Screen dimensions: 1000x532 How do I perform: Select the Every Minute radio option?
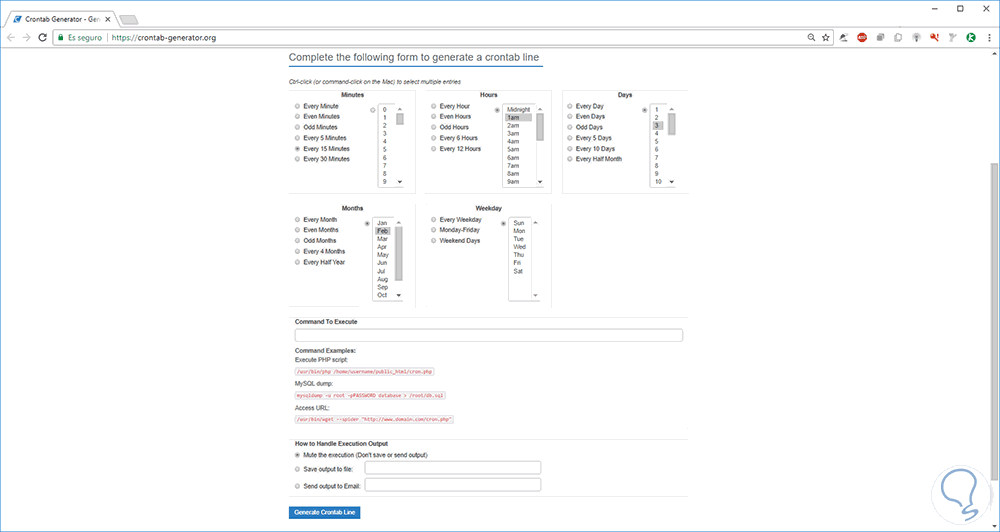(x=297, y=107)
